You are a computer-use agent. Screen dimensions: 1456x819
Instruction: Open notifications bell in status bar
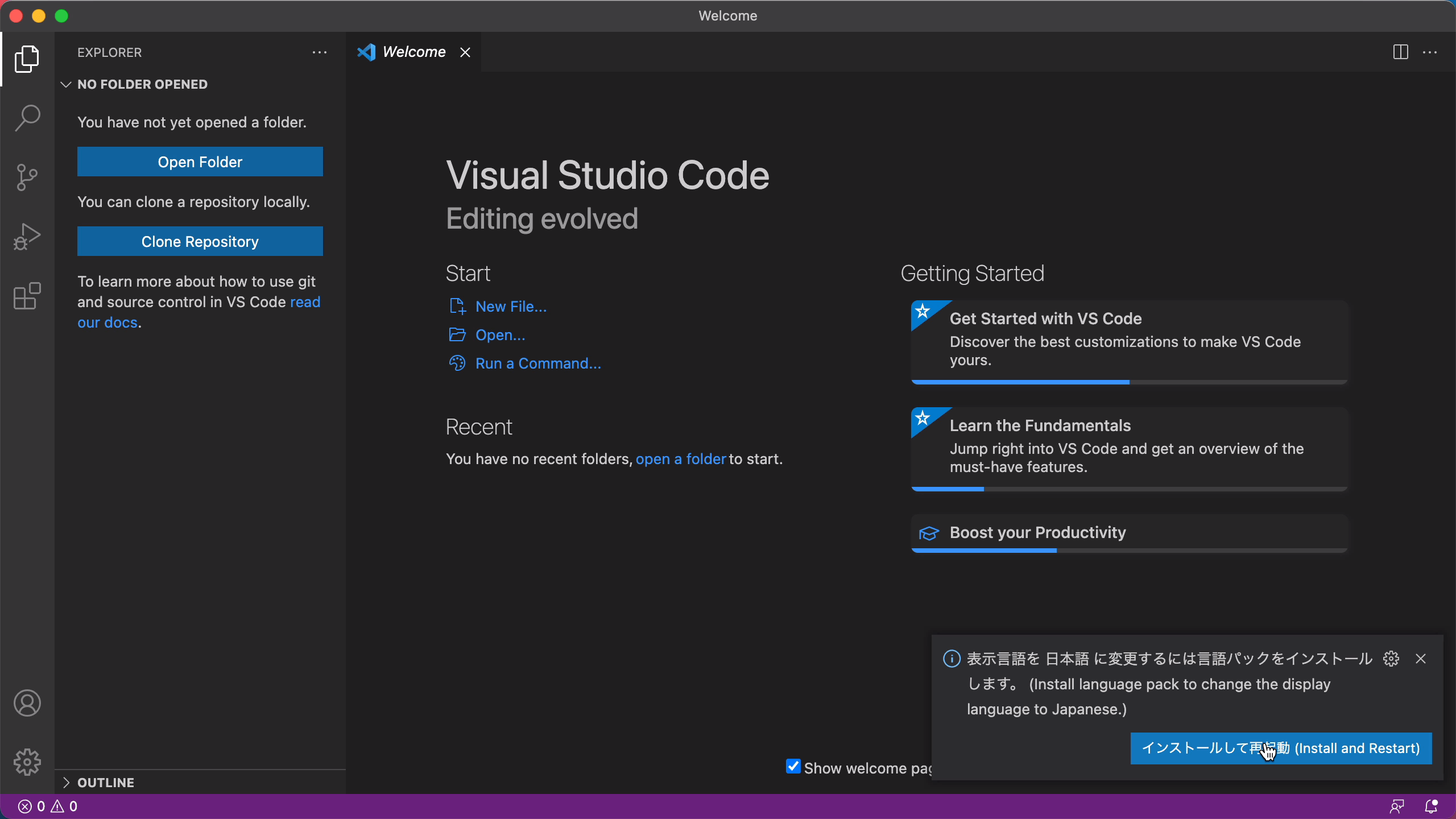tap(1432, 806)
